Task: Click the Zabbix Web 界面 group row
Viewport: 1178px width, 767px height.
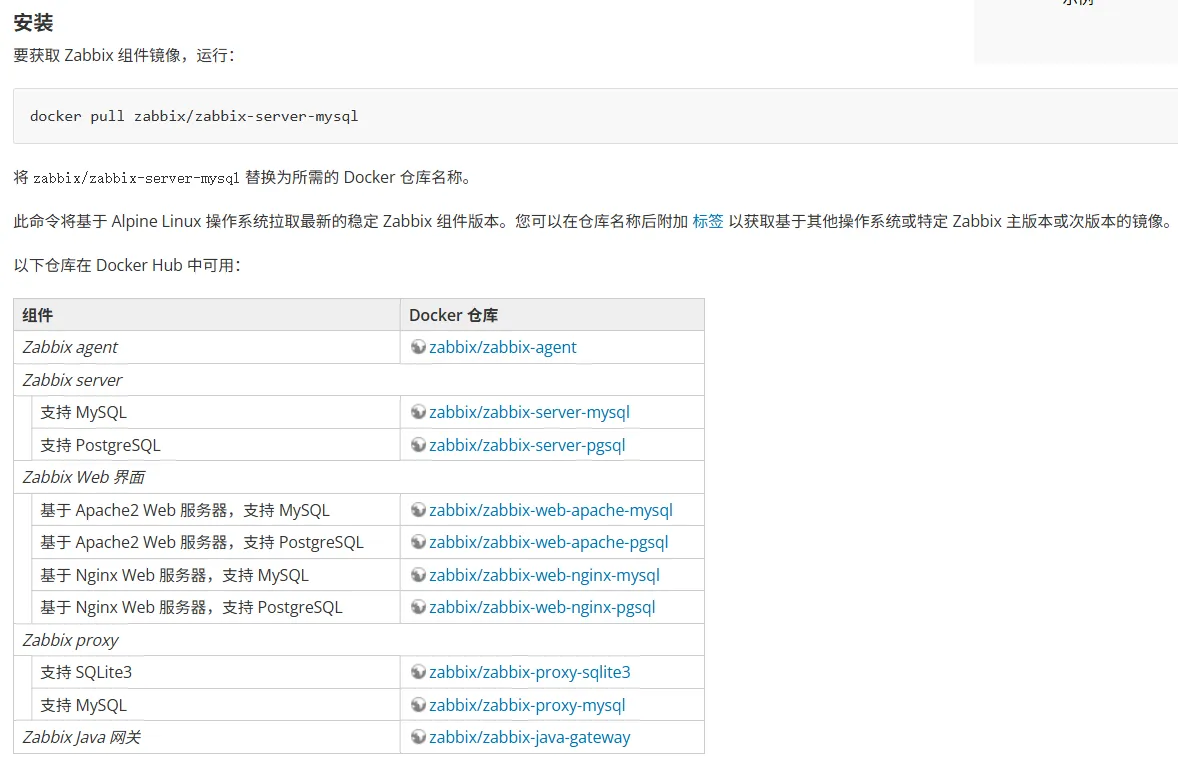Action: coord(359,477)
